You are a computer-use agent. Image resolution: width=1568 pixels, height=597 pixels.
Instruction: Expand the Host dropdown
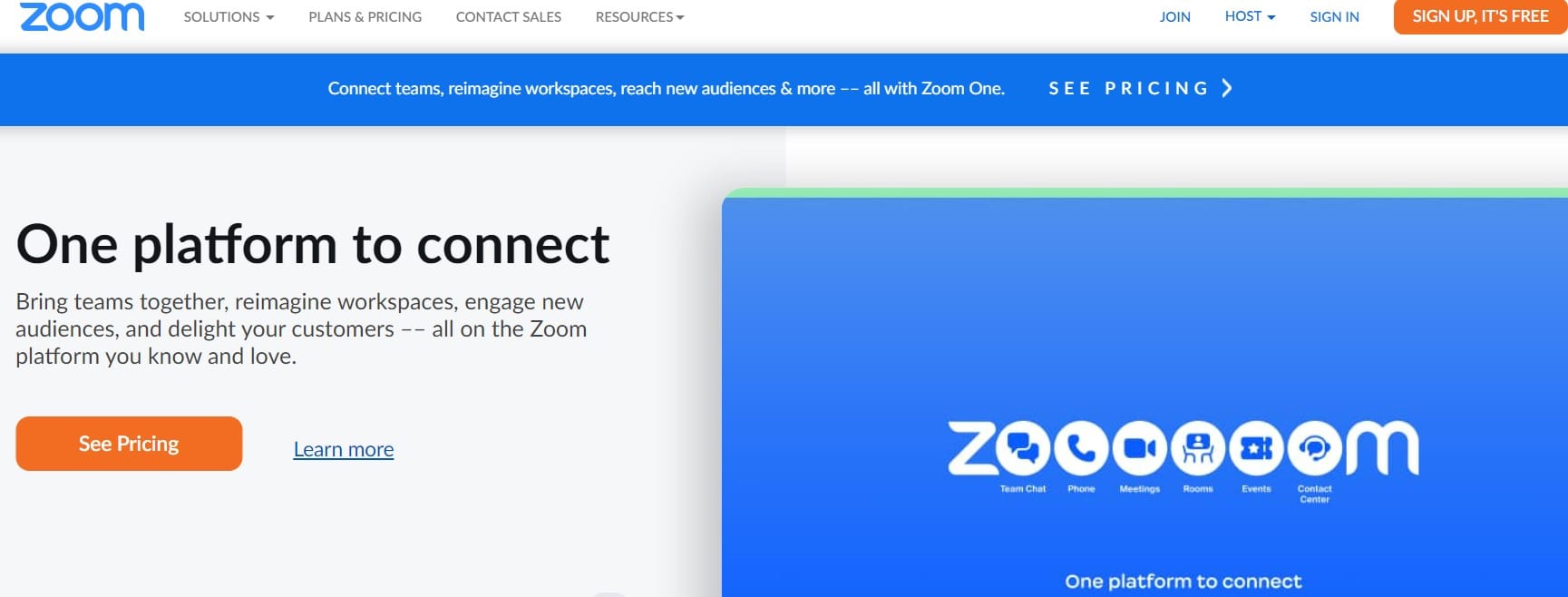coord(1250,16)
